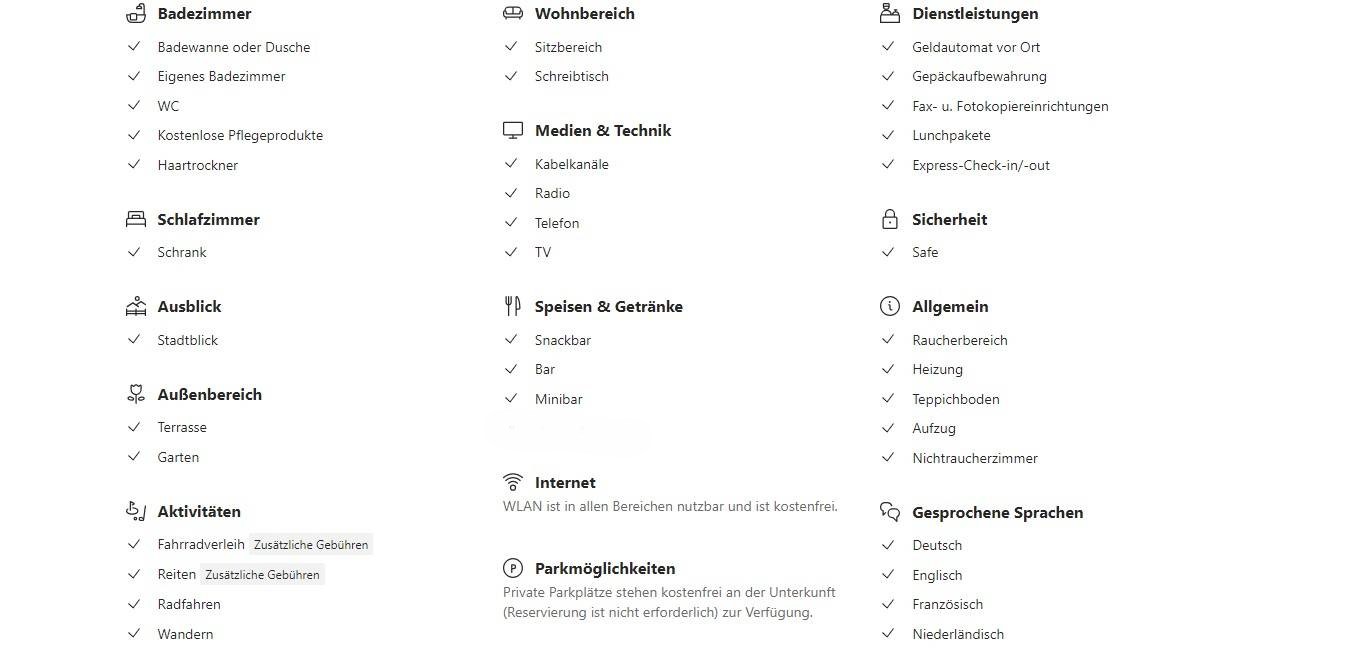Click the checkmark beside Haartrockner
The height and width of the screenshot is (656, 1348).
(134, 165)
